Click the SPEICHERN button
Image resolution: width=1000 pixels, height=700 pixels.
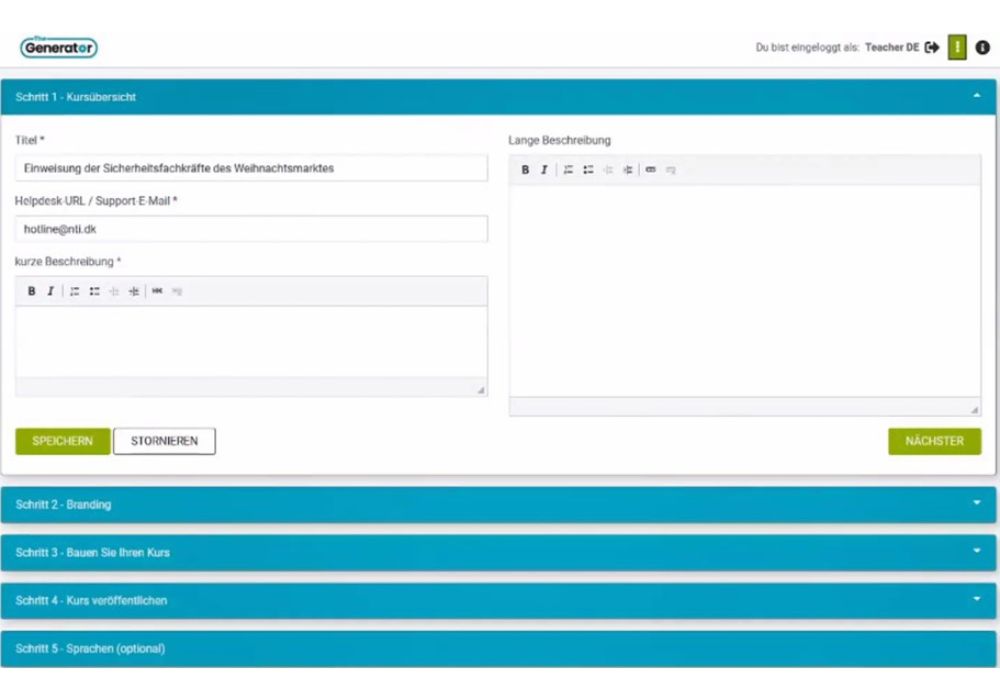click(62, 441)
